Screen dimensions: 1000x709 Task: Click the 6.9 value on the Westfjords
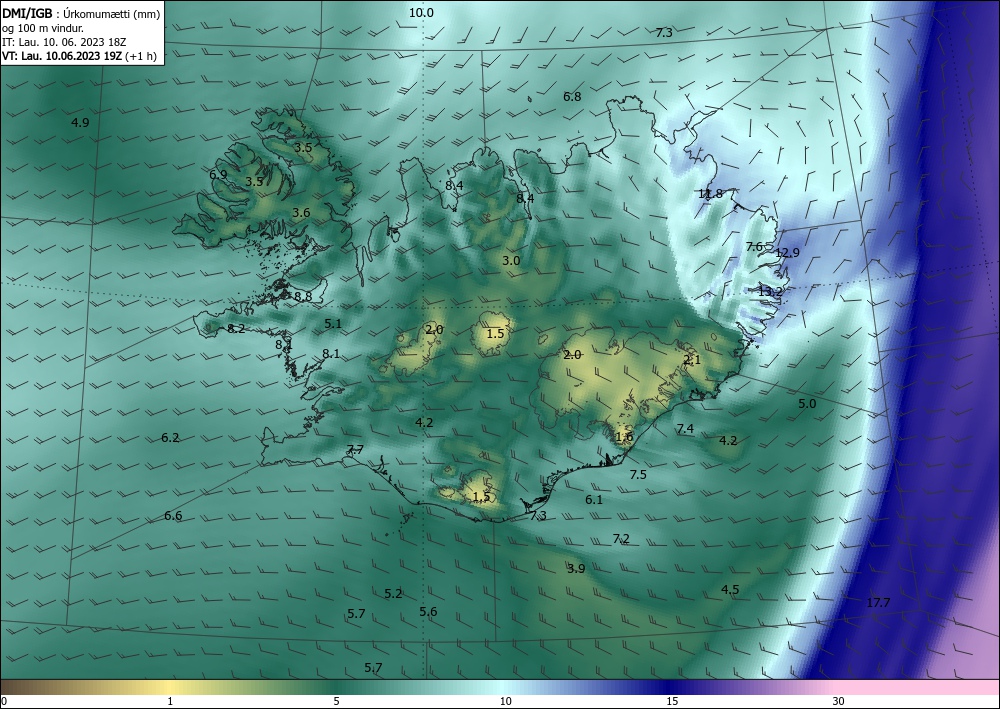point(218,174)
